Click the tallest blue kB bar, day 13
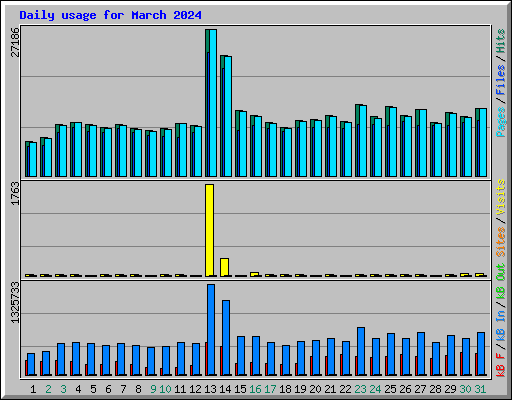512x400 pixels. click(211, 330)
